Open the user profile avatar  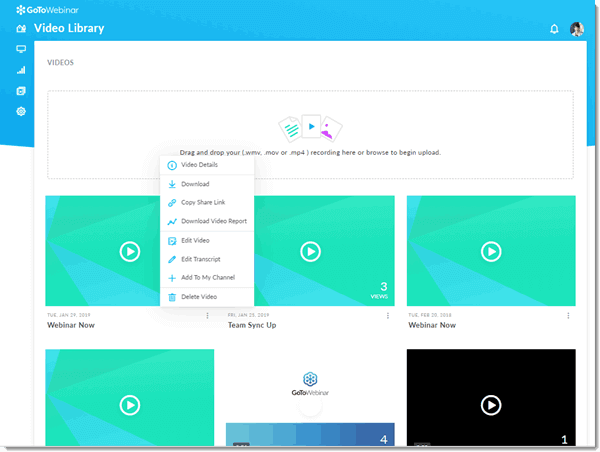point(577,29)
